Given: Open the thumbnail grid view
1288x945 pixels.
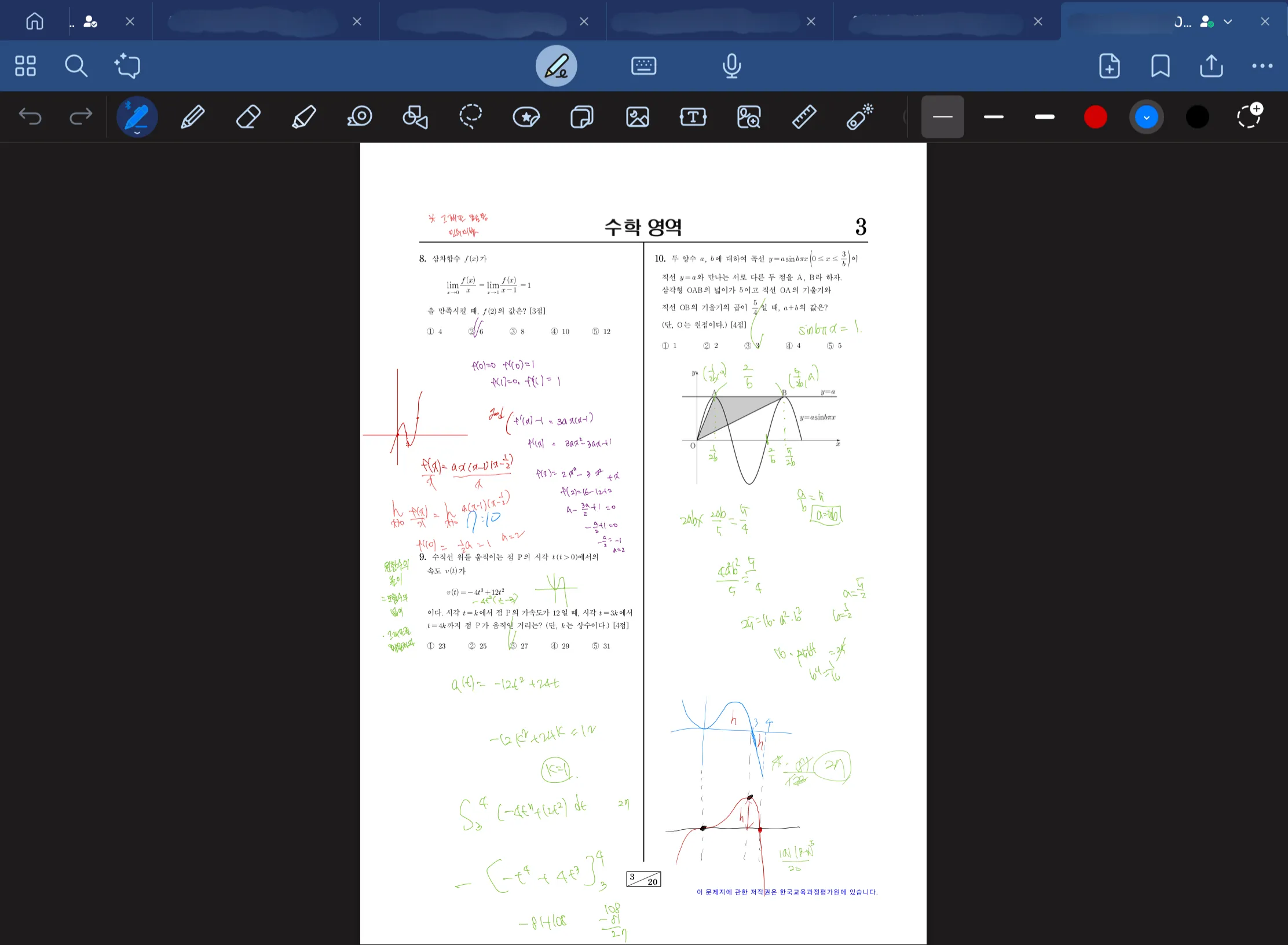Looking at the screenshot, I should [x=25, y=66].
